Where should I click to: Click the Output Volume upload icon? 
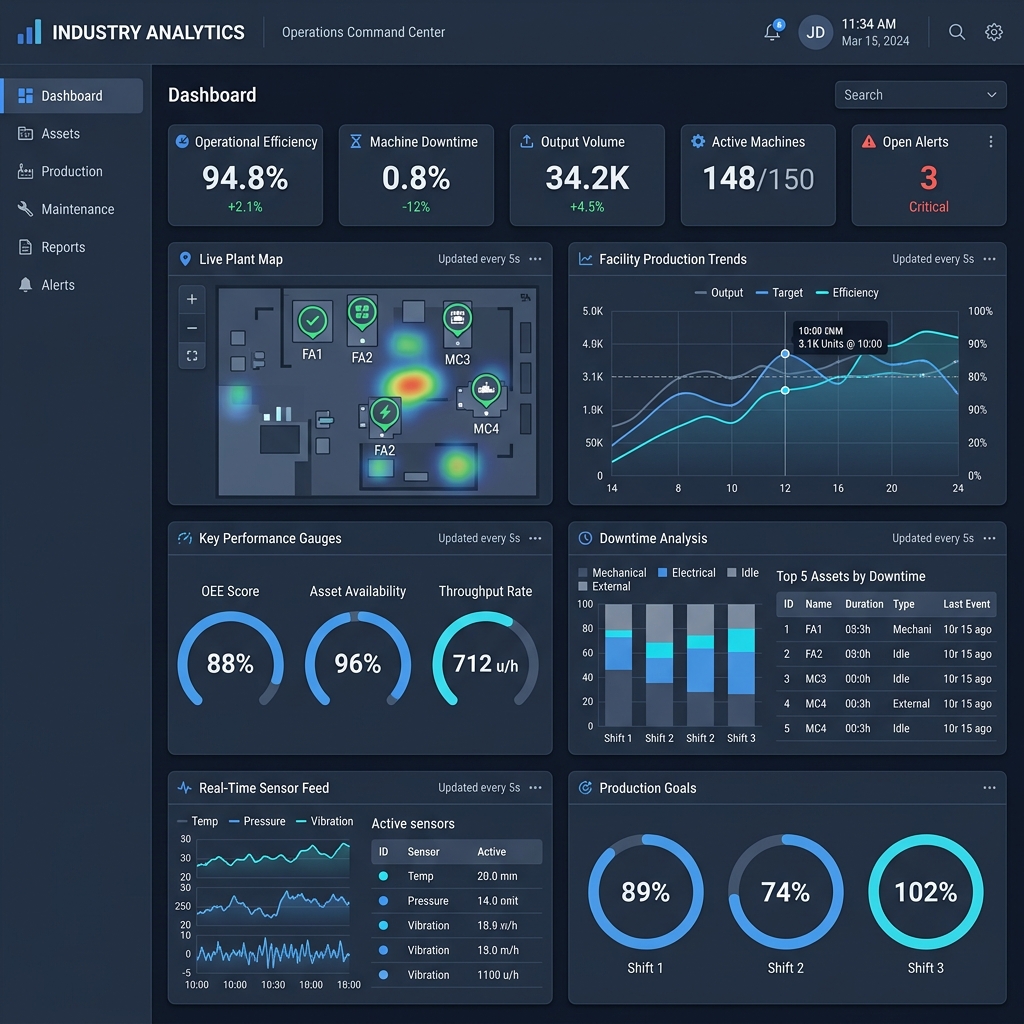pyautogui.click(x=526, y=141)
